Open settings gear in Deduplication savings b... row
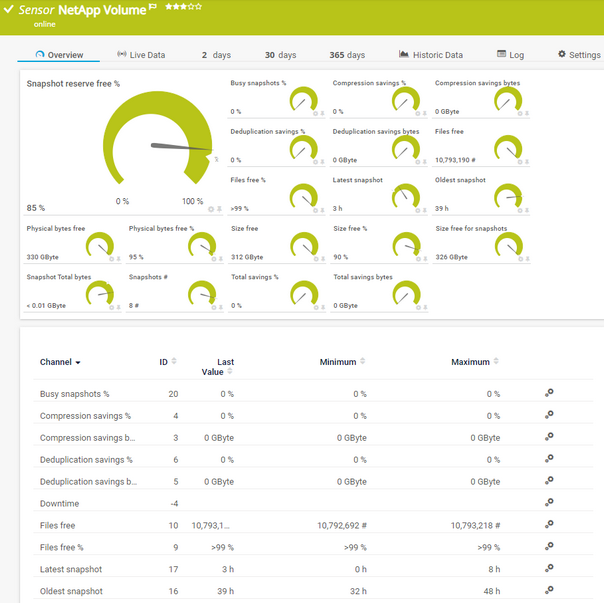 pos(549,480)
